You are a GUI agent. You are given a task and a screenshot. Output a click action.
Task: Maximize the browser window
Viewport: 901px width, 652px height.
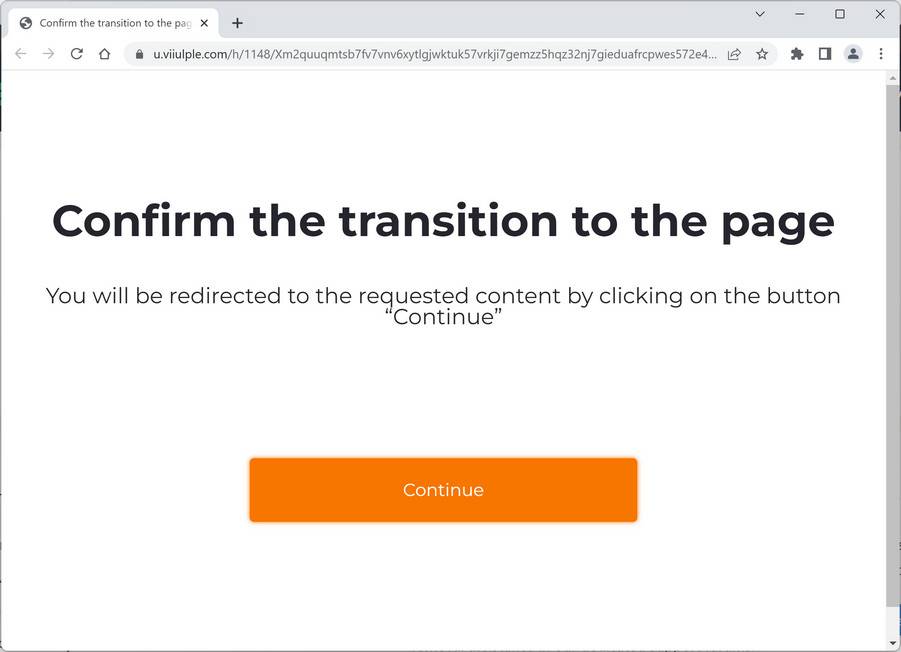(840, 14)
